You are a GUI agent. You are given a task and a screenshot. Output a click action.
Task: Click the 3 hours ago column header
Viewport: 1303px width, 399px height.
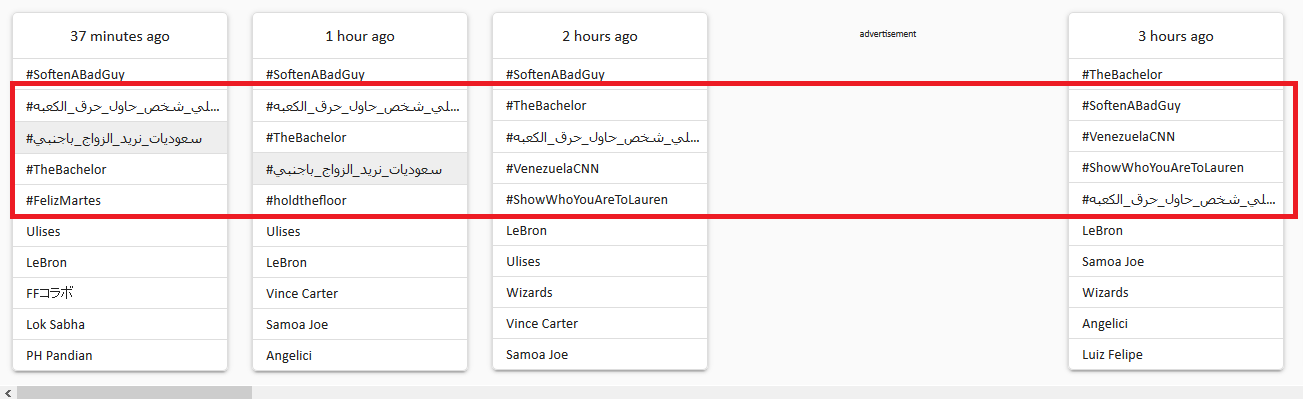pos(1176,36)
